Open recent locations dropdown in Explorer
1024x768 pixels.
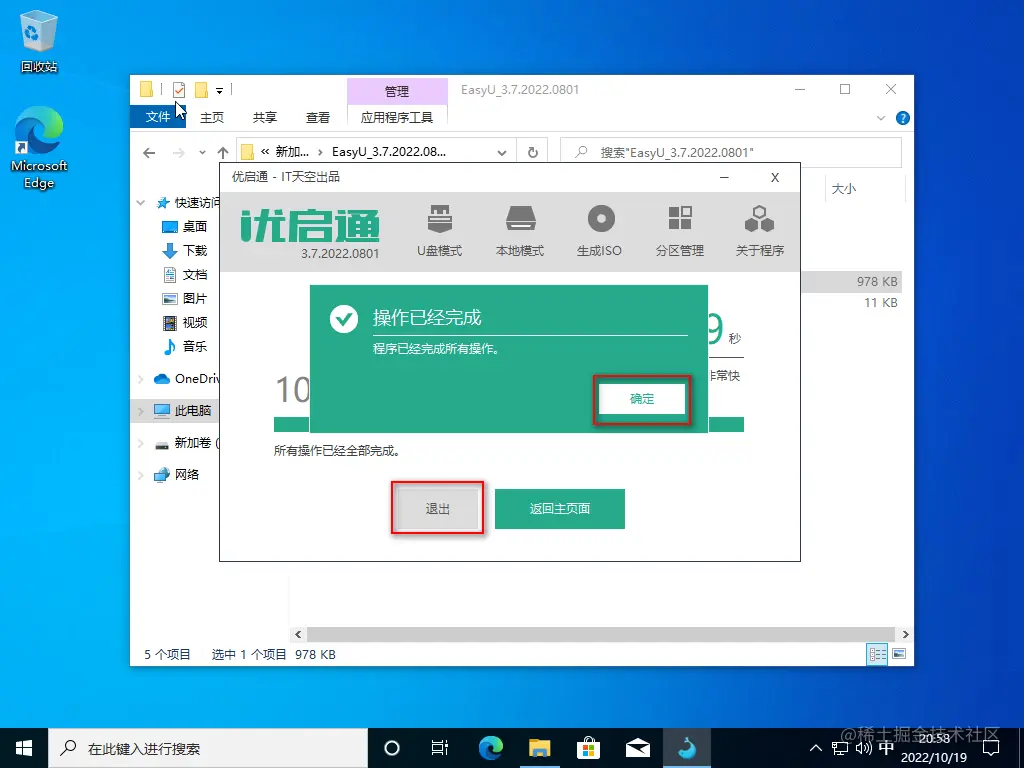pos(202,153)
